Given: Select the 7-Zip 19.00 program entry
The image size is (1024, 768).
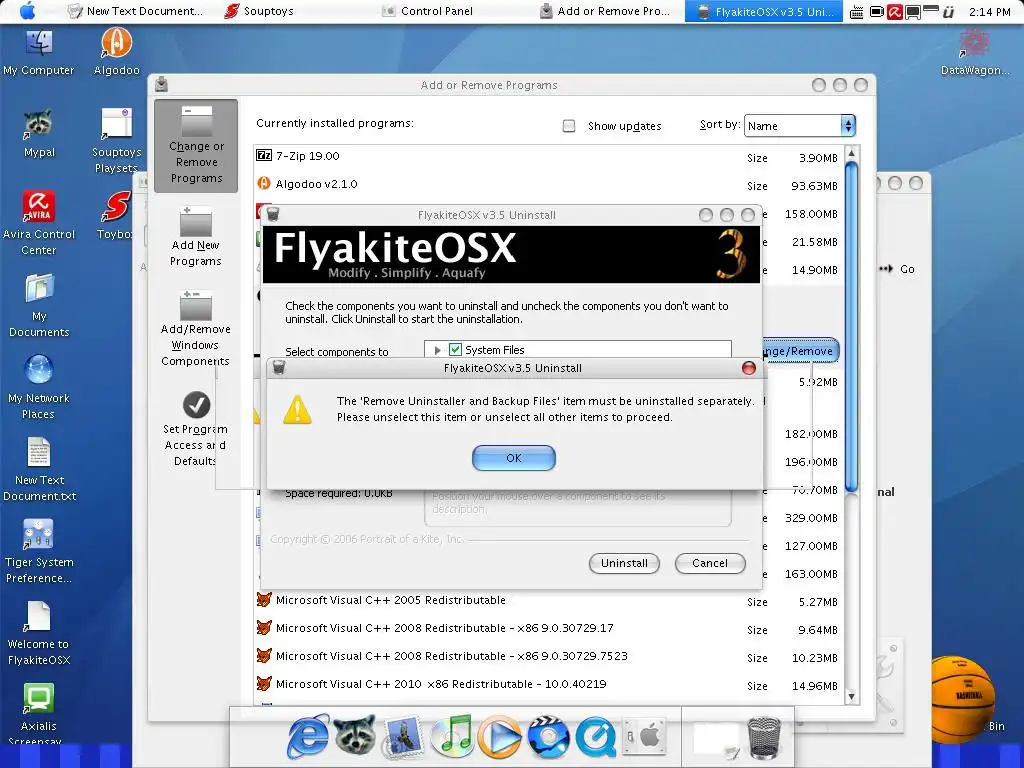Looking at the screenshot, I should click(549, 156).
